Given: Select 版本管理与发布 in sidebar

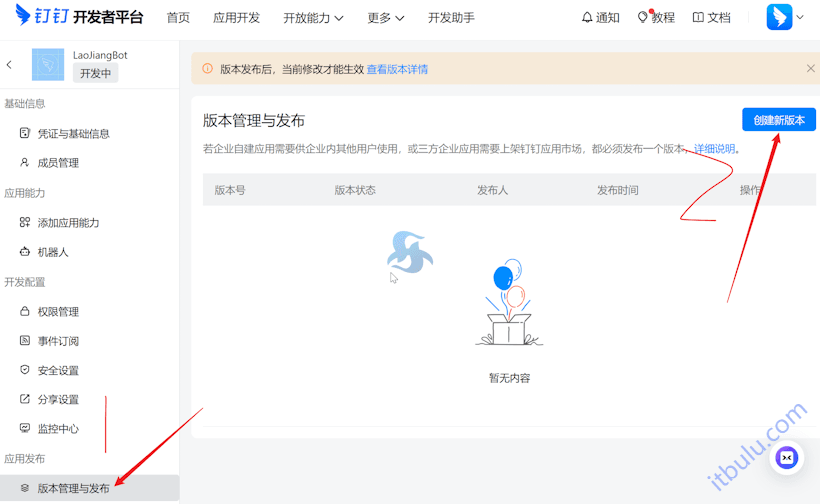Looking at the screenshot, I should [89, 488].
